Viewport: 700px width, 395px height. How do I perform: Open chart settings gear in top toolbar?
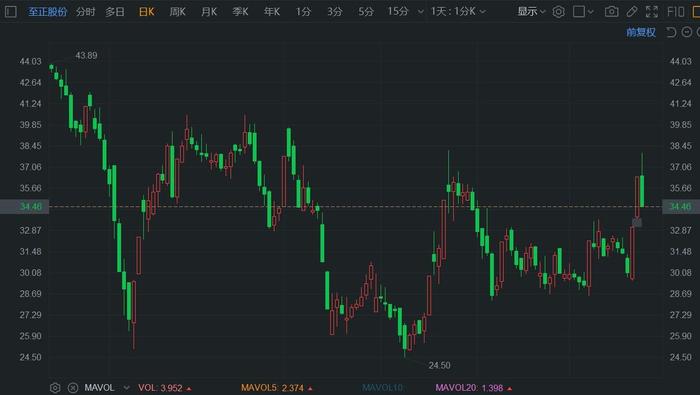click(558, 12)
